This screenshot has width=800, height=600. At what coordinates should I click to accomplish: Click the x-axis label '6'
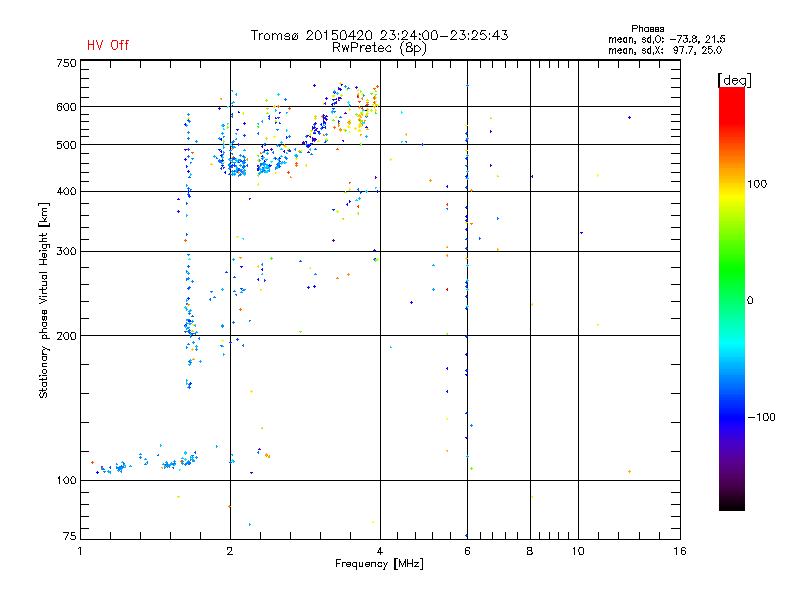(467, 551)
